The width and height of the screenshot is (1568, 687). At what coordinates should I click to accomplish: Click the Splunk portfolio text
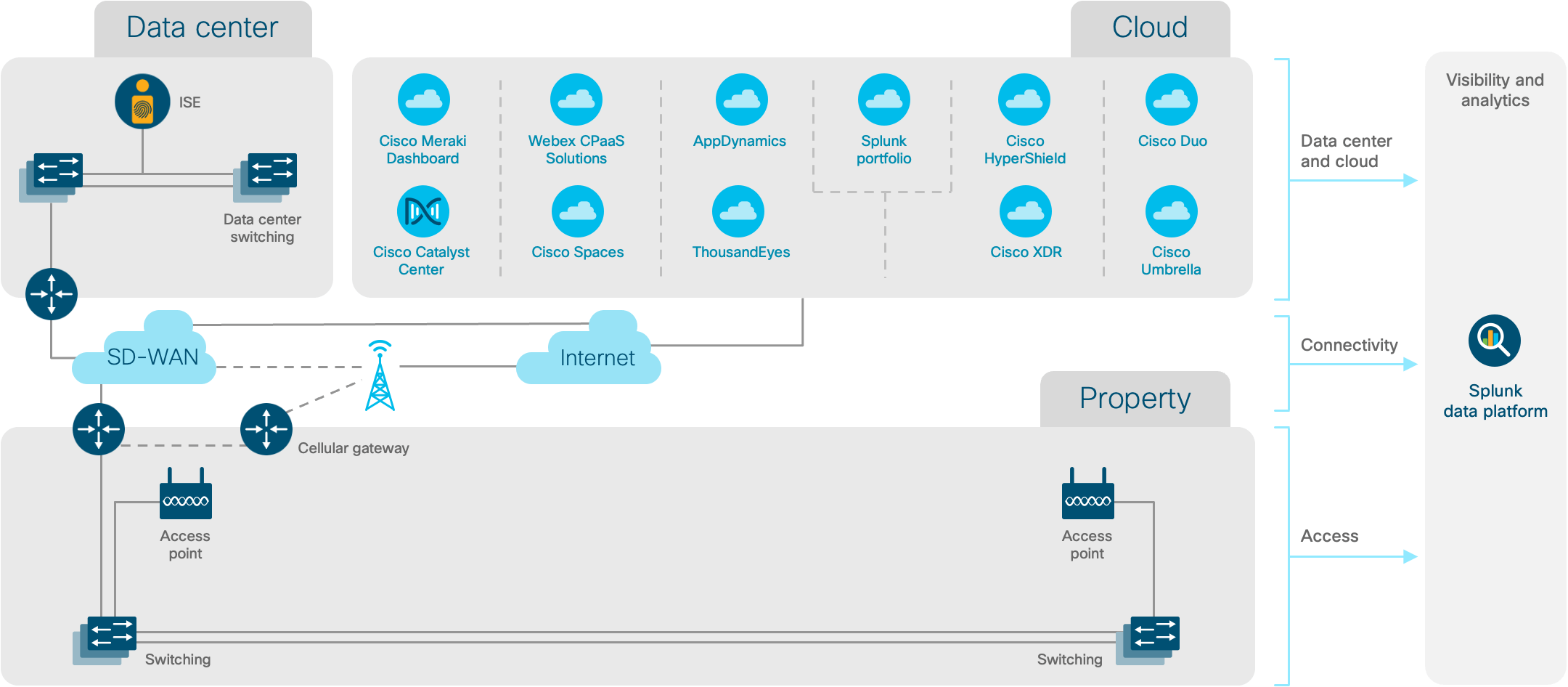883,150
